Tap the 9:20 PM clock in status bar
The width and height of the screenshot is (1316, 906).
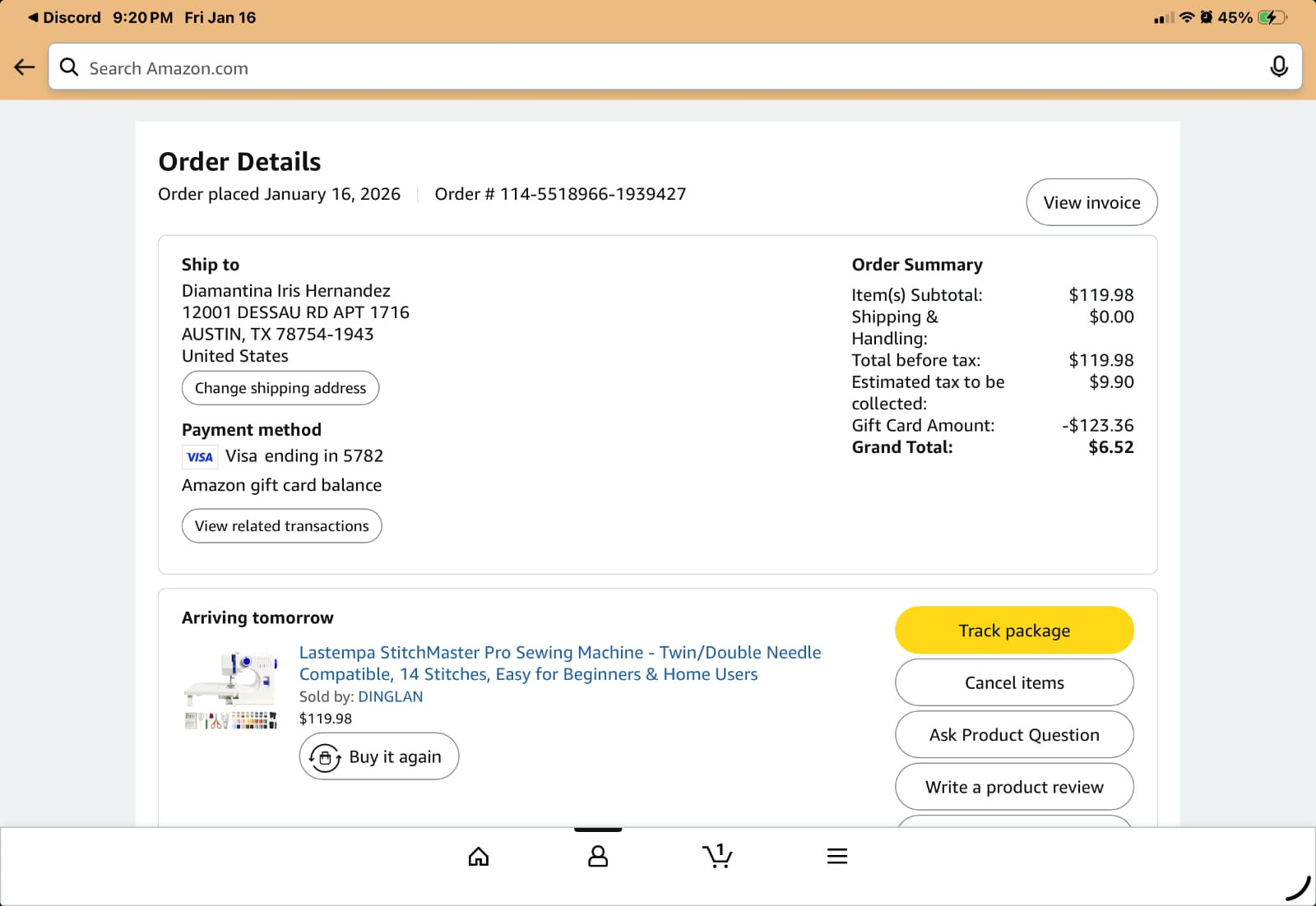pos(142,17)
